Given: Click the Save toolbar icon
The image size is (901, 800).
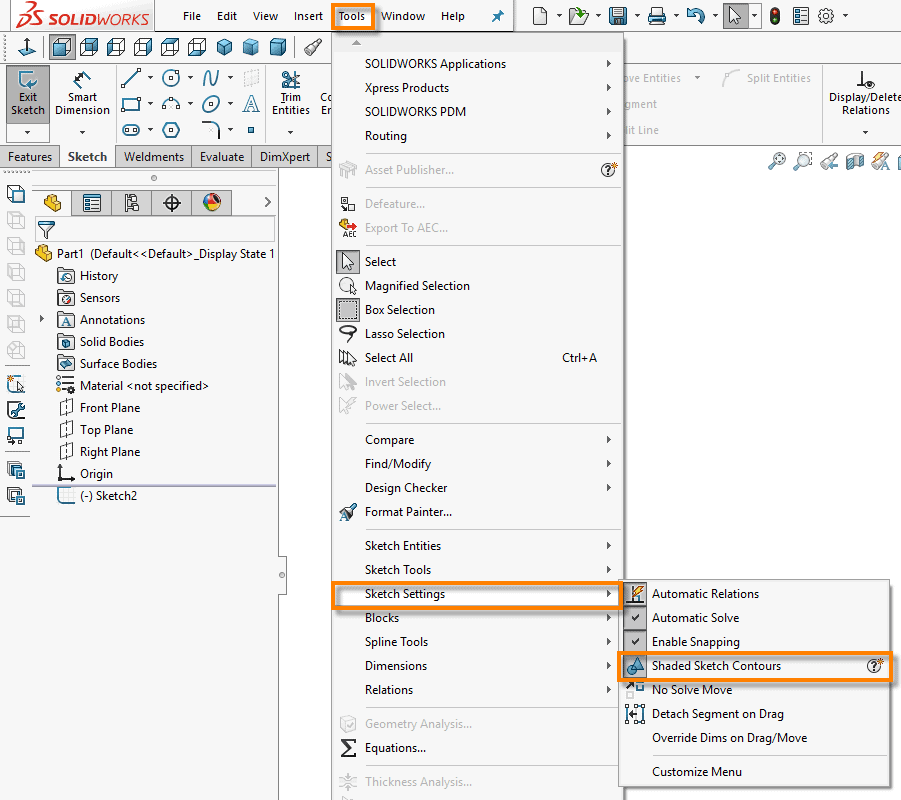Looking at the screenshot, I should (618, 16).
